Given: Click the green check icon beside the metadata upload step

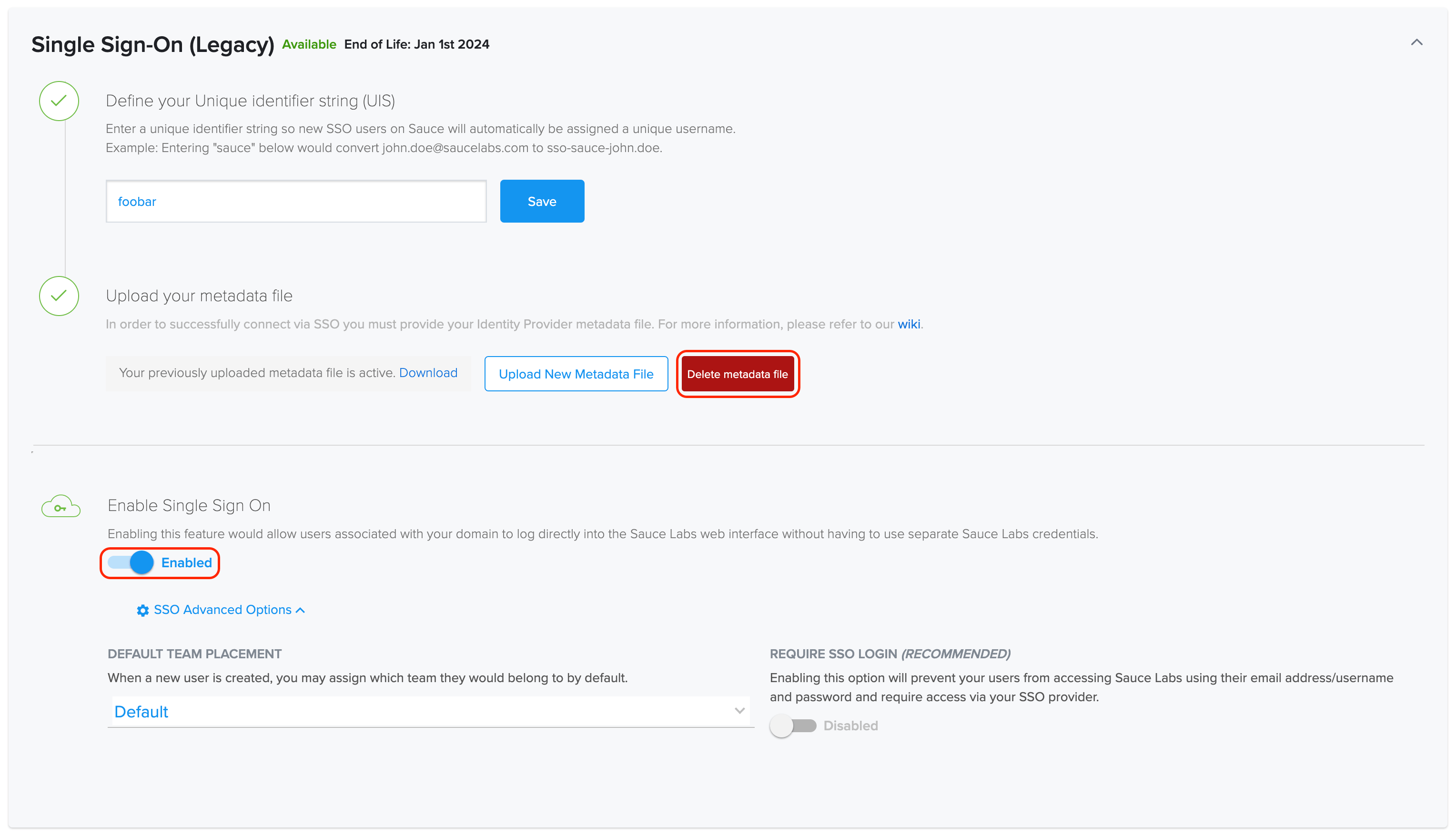Looking at the screenshot, I should pos(59,296).
